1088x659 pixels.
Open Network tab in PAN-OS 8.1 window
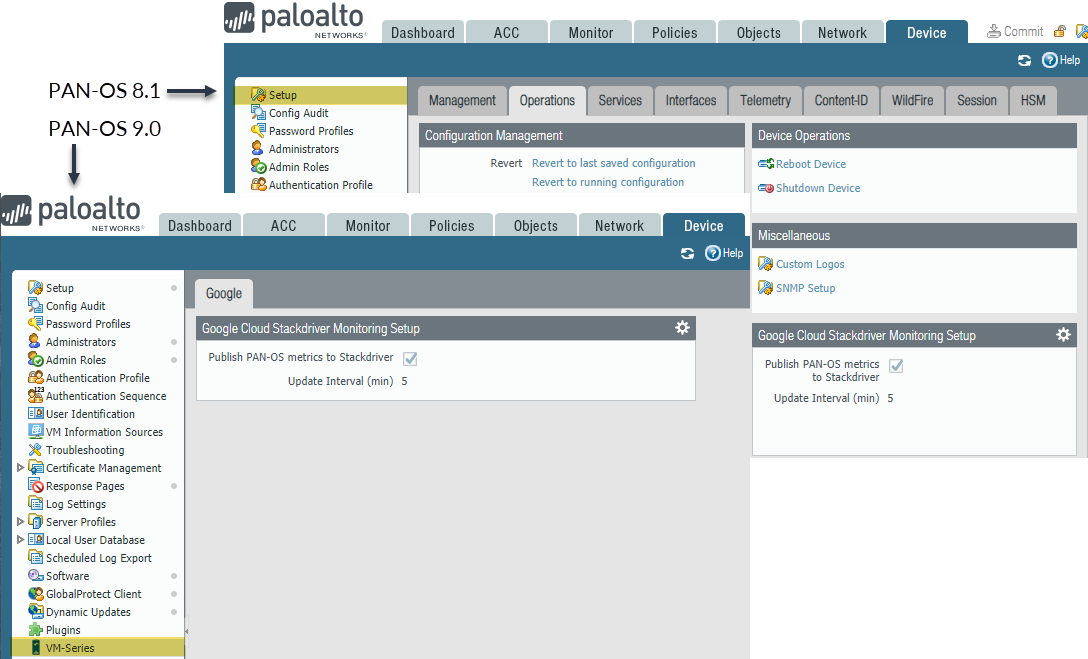(x=842, y=33)
